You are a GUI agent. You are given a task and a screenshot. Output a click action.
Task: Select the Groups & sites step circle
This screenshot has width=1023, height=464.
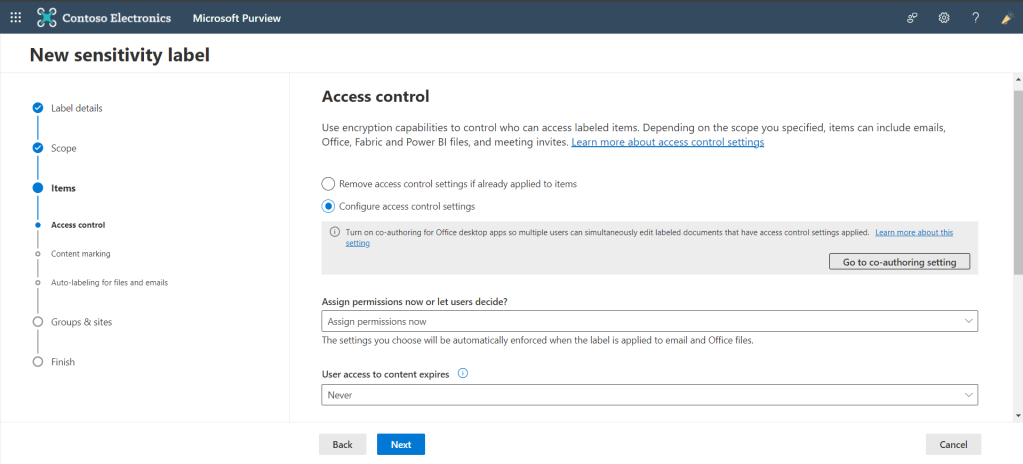tap(38, 322)
